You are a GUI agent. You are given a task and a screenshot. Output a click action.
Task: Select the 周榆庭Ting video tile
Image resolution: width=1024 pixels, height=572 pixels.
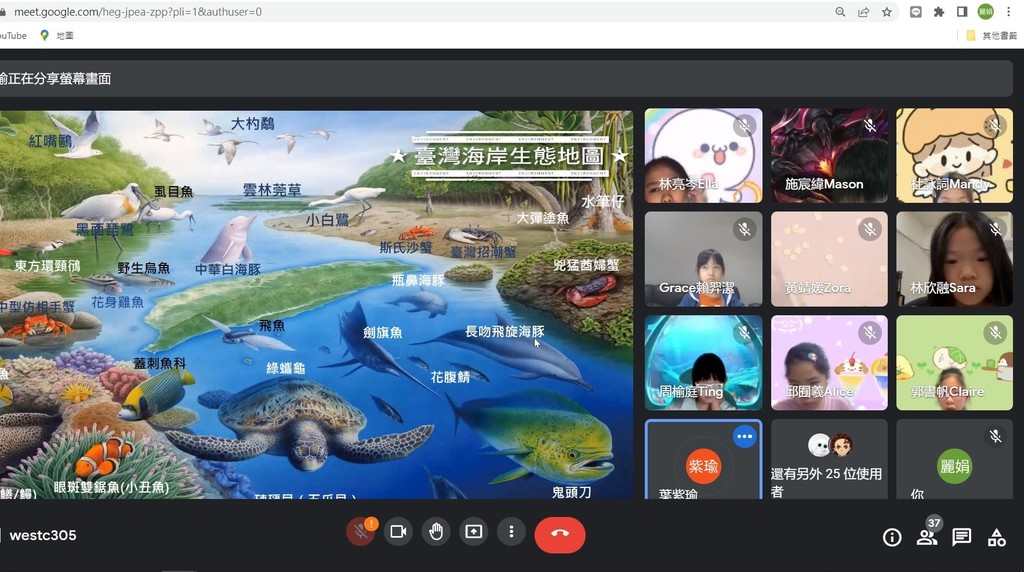coord(703,362)
